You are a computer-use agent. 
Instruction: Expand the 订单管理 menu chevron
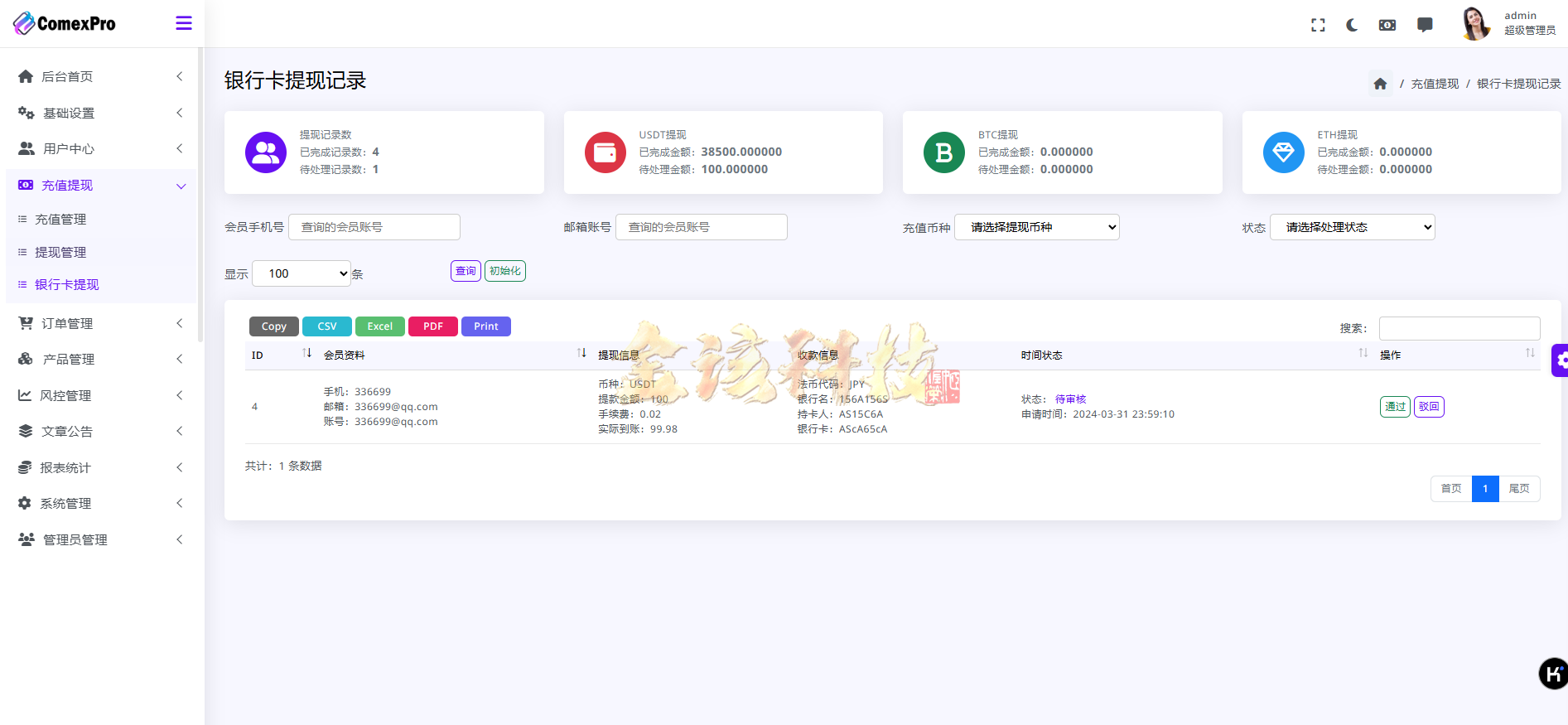click(x=180, y=323)
